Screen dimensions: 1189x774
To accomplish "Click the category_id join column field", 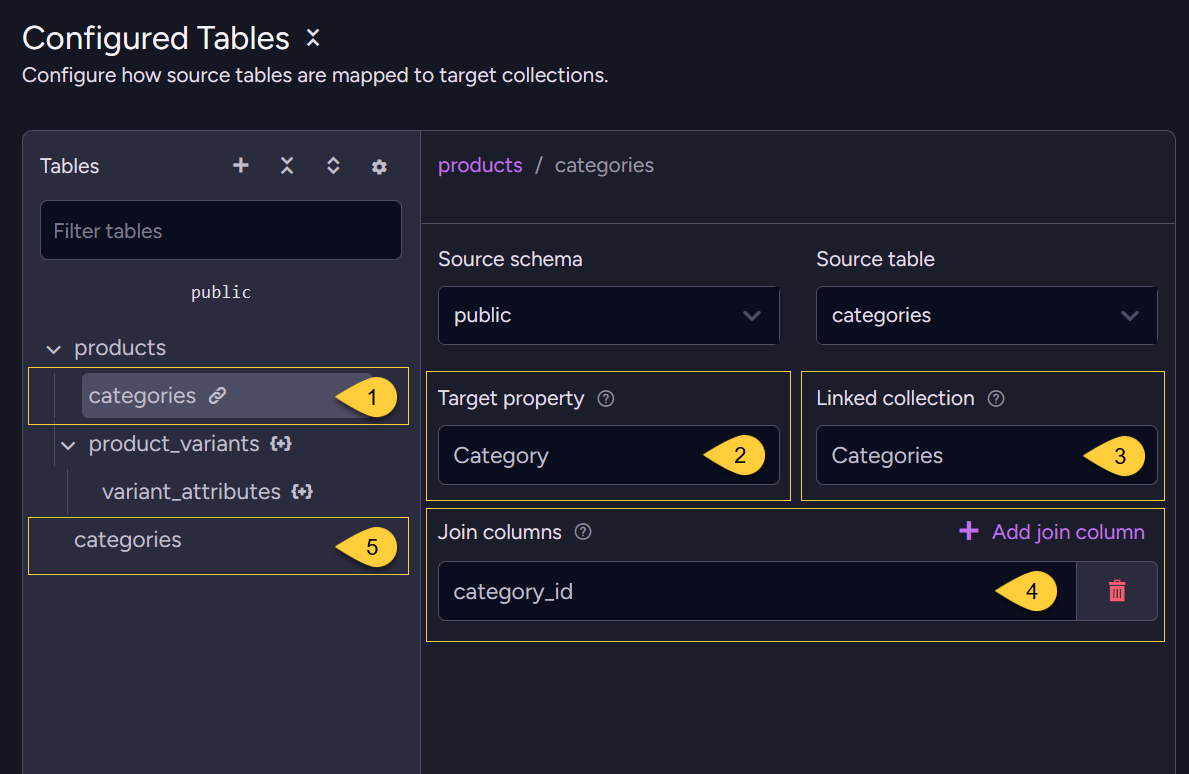I will tap(757, 591).
